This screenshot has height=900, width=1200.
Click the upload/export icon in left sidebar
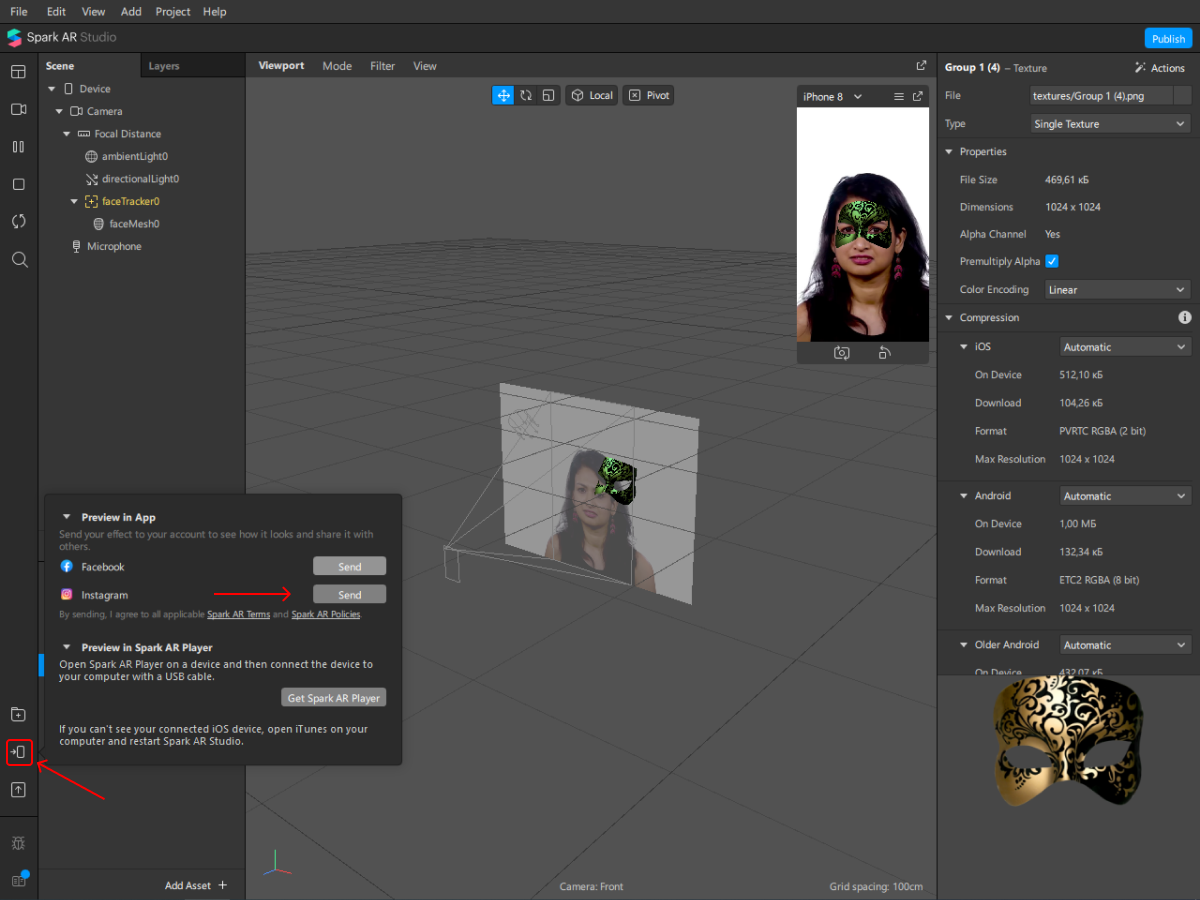[x=18, y=790]
